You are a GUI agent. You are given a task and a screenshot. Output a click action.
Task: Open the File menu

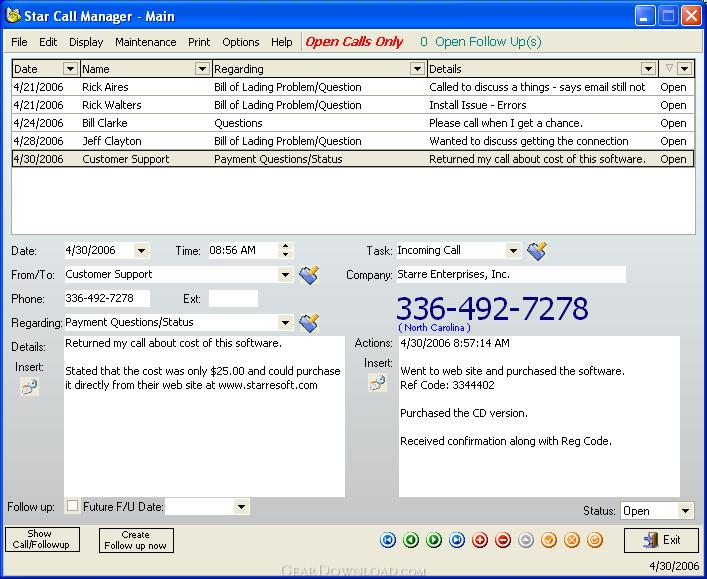[19, 42]
